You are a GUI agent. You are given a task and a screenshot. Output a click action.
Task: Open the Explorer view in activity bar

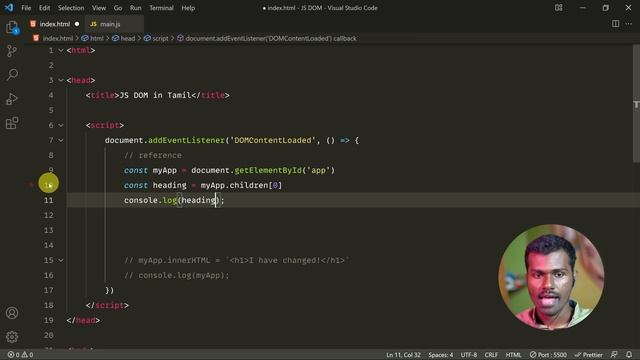point(12,28)
